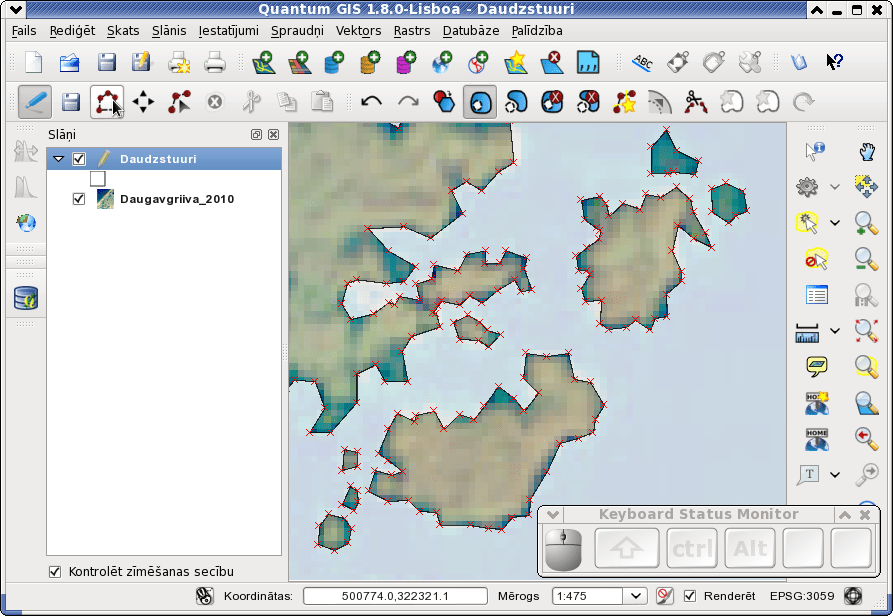Click Add Raster Layer icon
The width and height of the screenshot is (893, 616).
pyautogui.click(x=300, y=62)
